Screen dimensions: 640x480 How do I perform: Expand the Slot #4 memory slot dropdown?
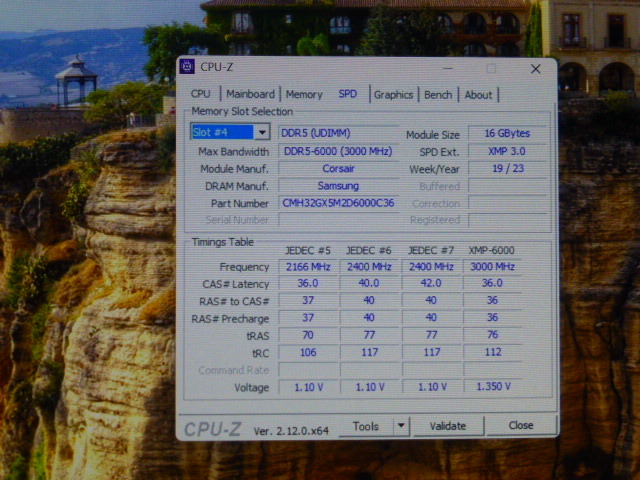tap(262, 132)
